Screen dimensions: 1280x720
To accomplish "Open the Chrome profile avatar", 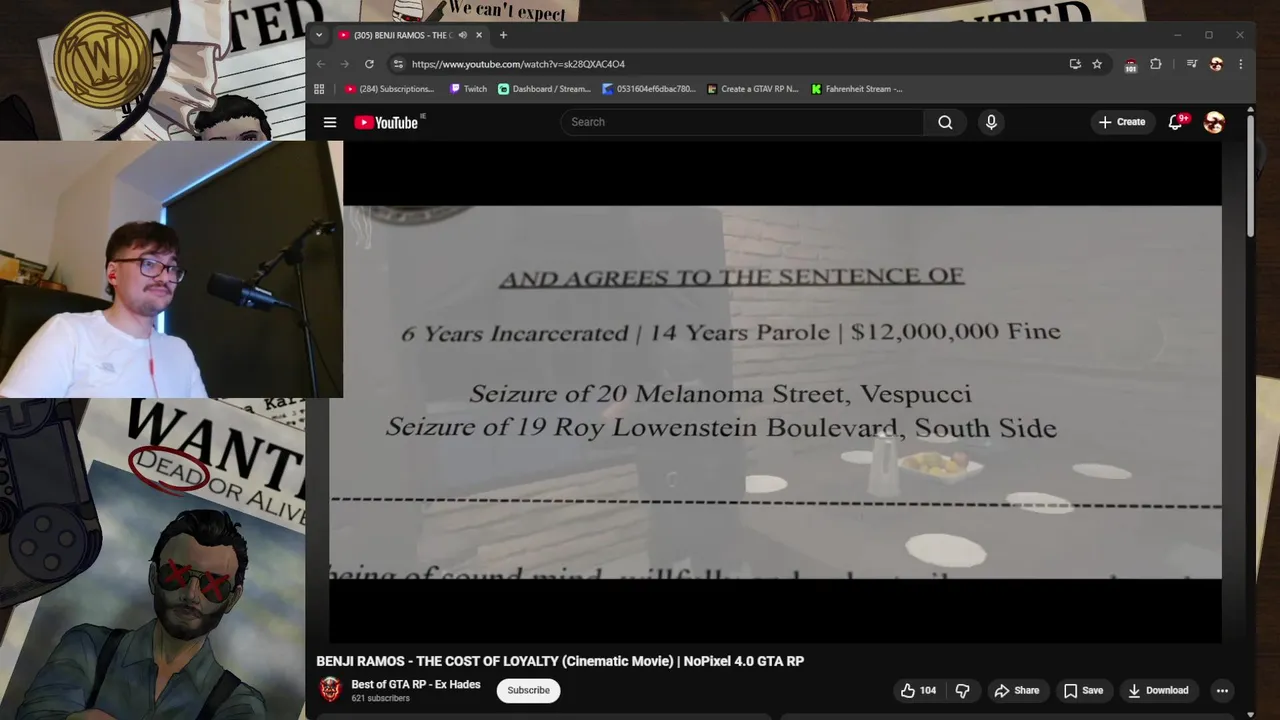I will 1216,64.
